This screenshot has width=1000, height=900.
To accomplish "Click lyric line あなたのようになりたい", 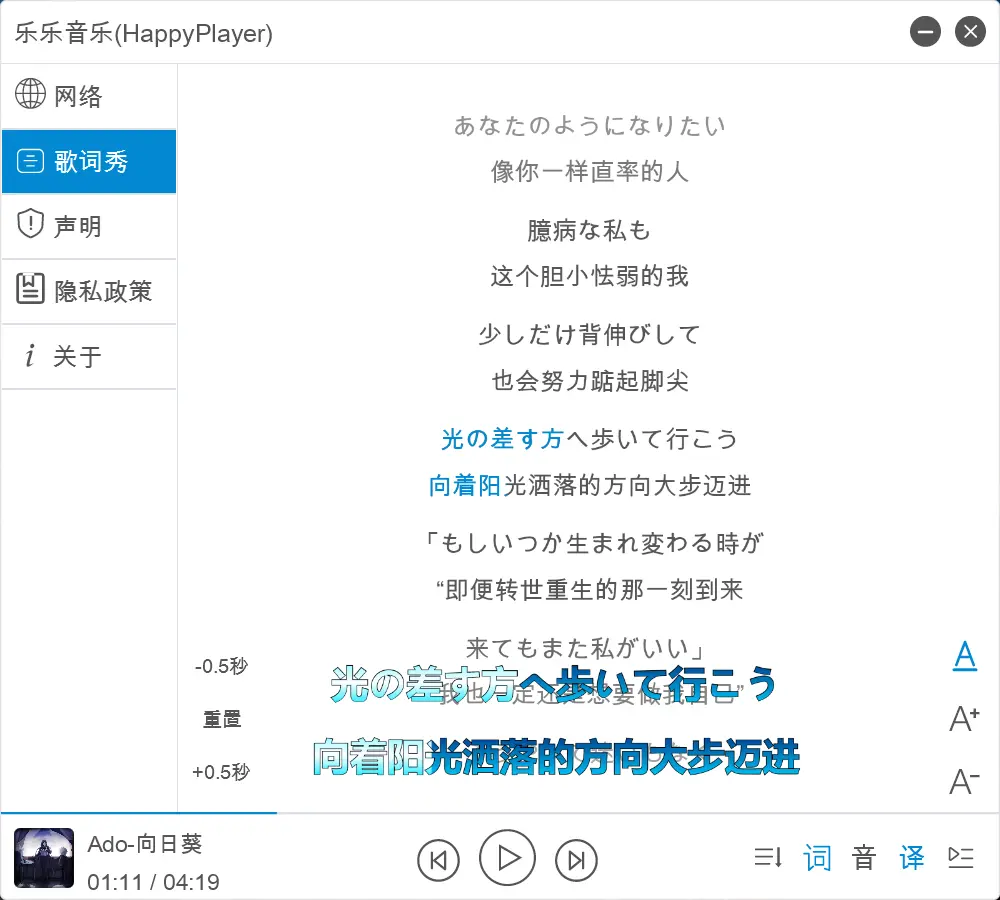I will click(589, 126).
